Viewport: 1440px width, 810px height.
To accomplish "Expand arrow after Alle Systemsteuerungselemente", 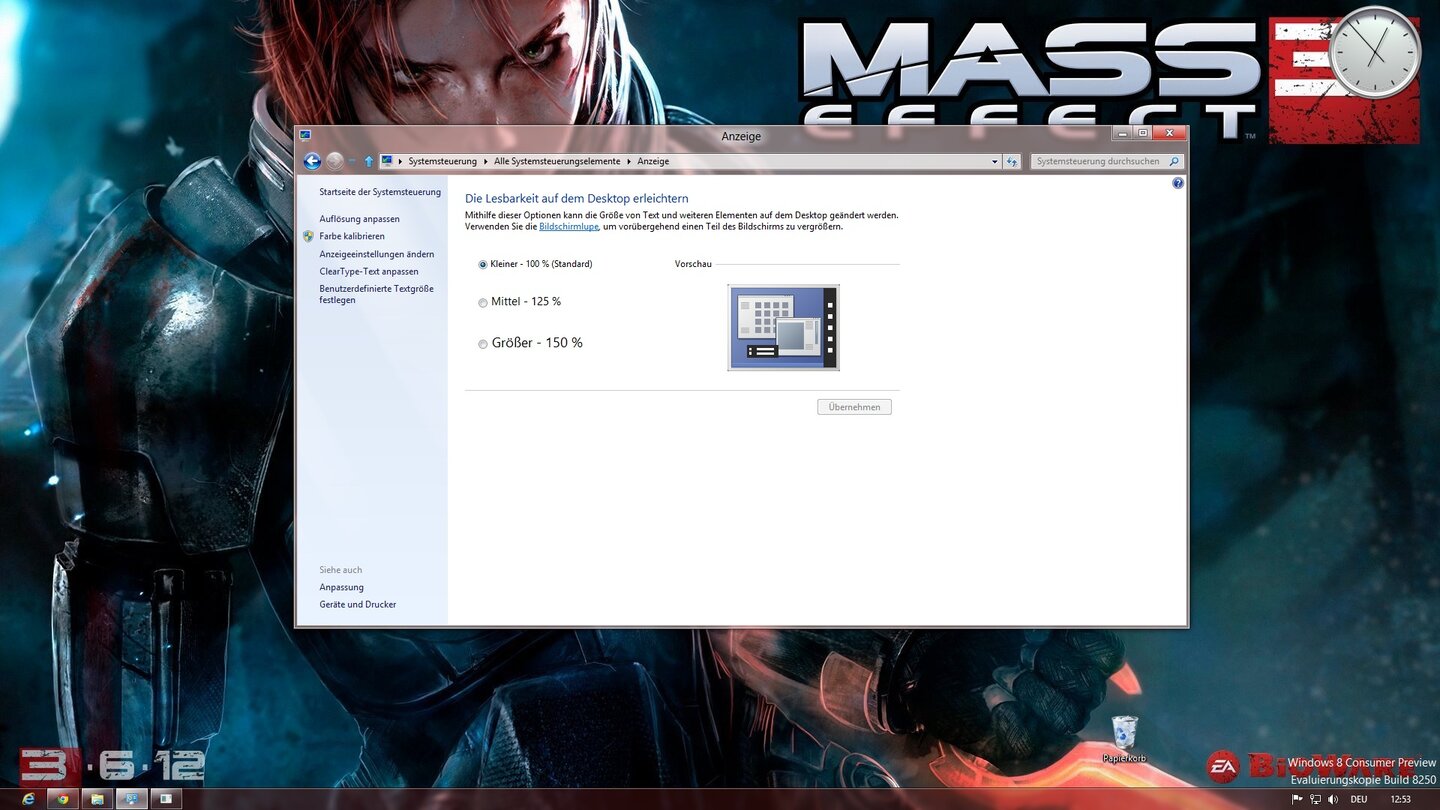I will pyautogui.click(x=629, y=161).
